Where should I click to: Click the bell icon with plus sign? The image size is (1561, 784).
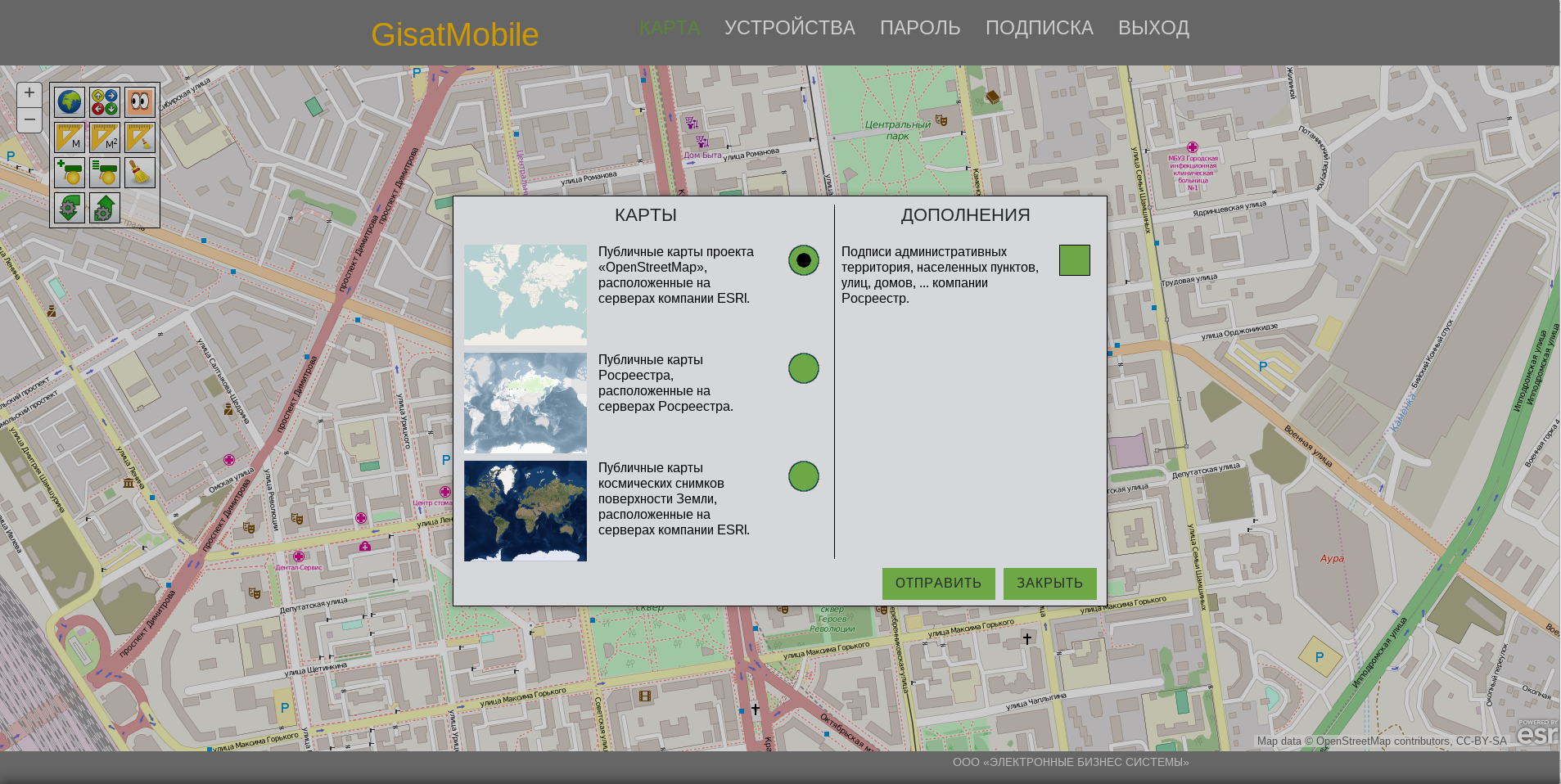[x=70, y=173]
